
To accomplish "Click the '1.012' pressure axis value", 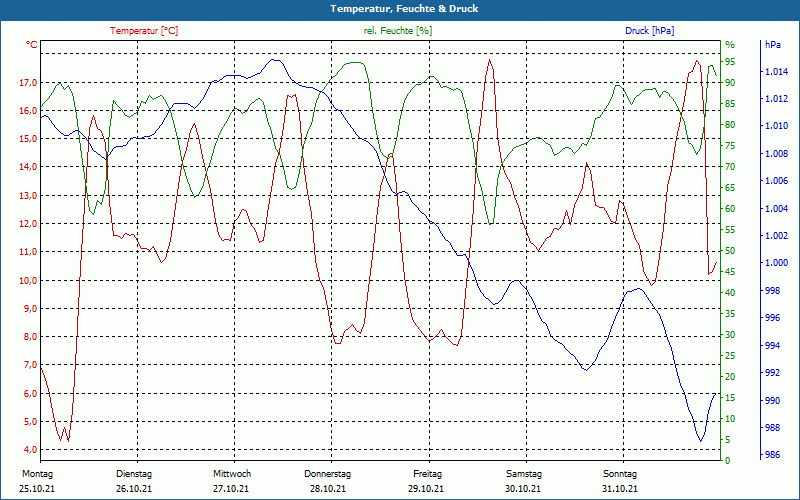I will 776,98.
